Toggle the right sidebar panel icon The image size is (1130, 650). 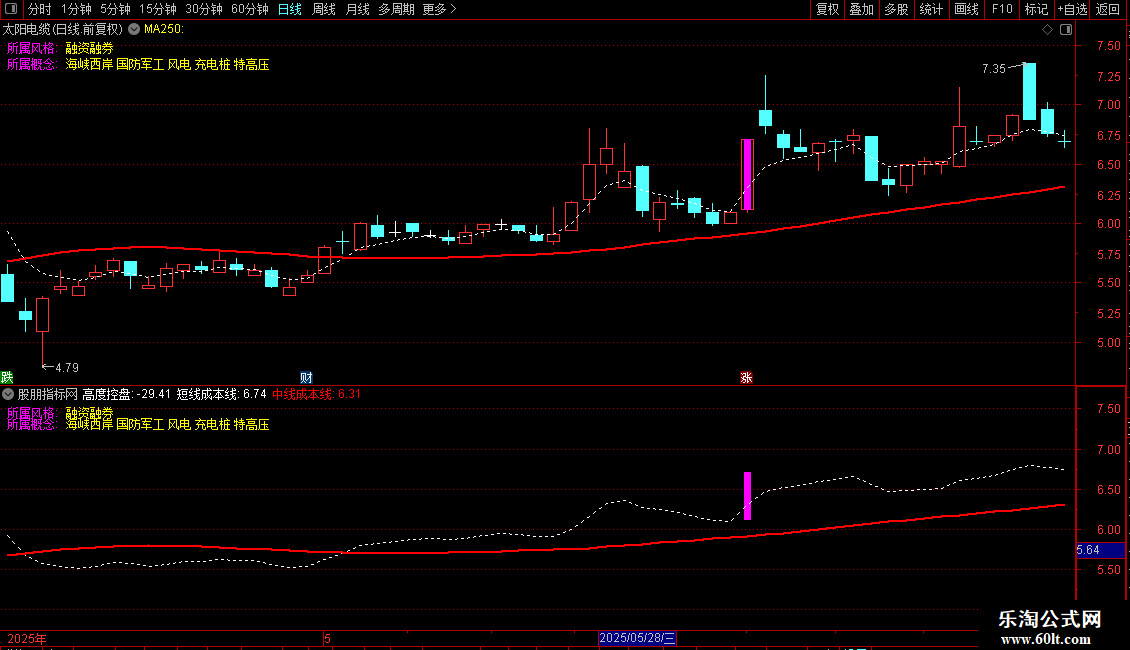point(1066,30)
